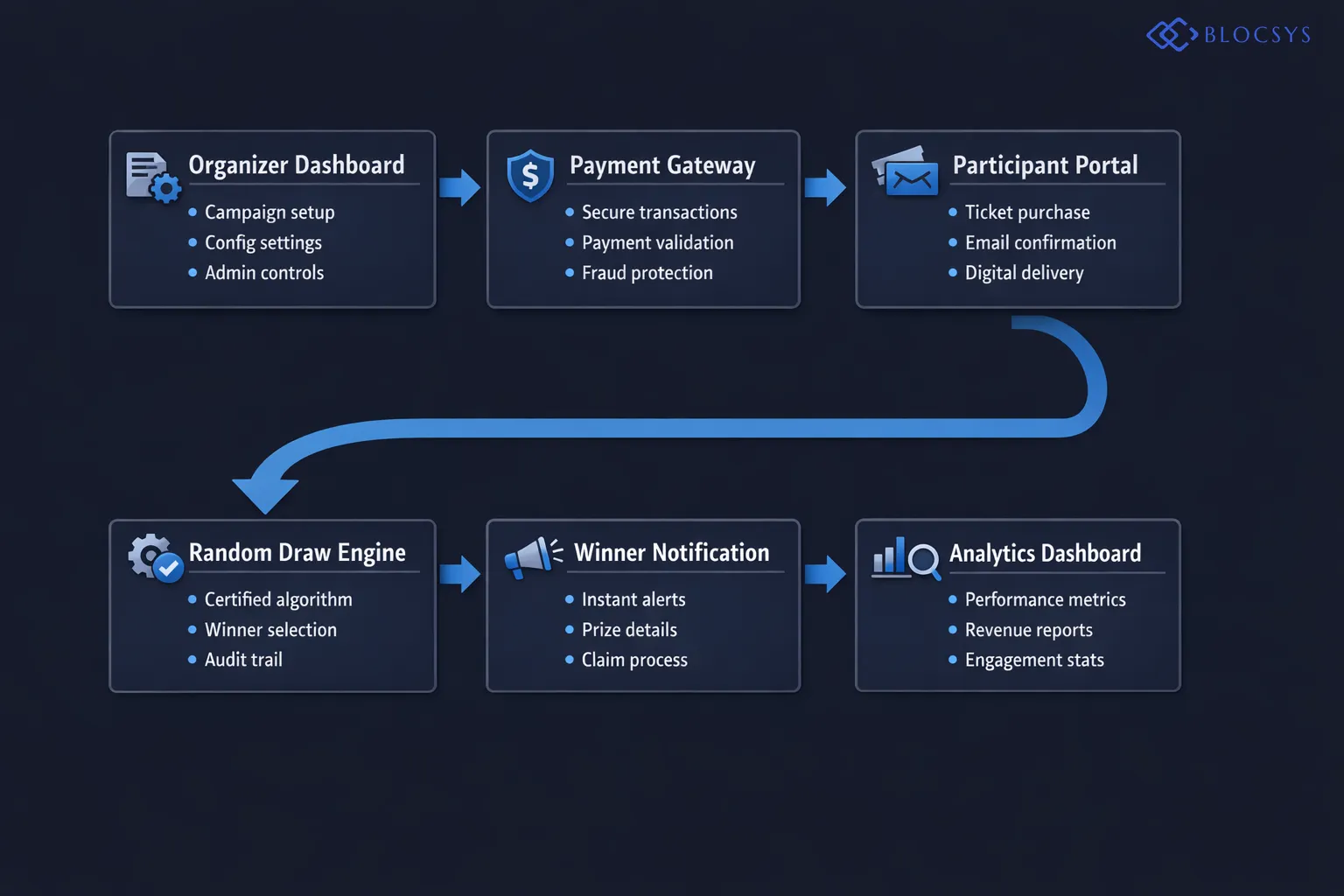This screenshot has width=1344, height=896.
Task: Select the Analytics Dashboard heading
Action: (1046, 553)
